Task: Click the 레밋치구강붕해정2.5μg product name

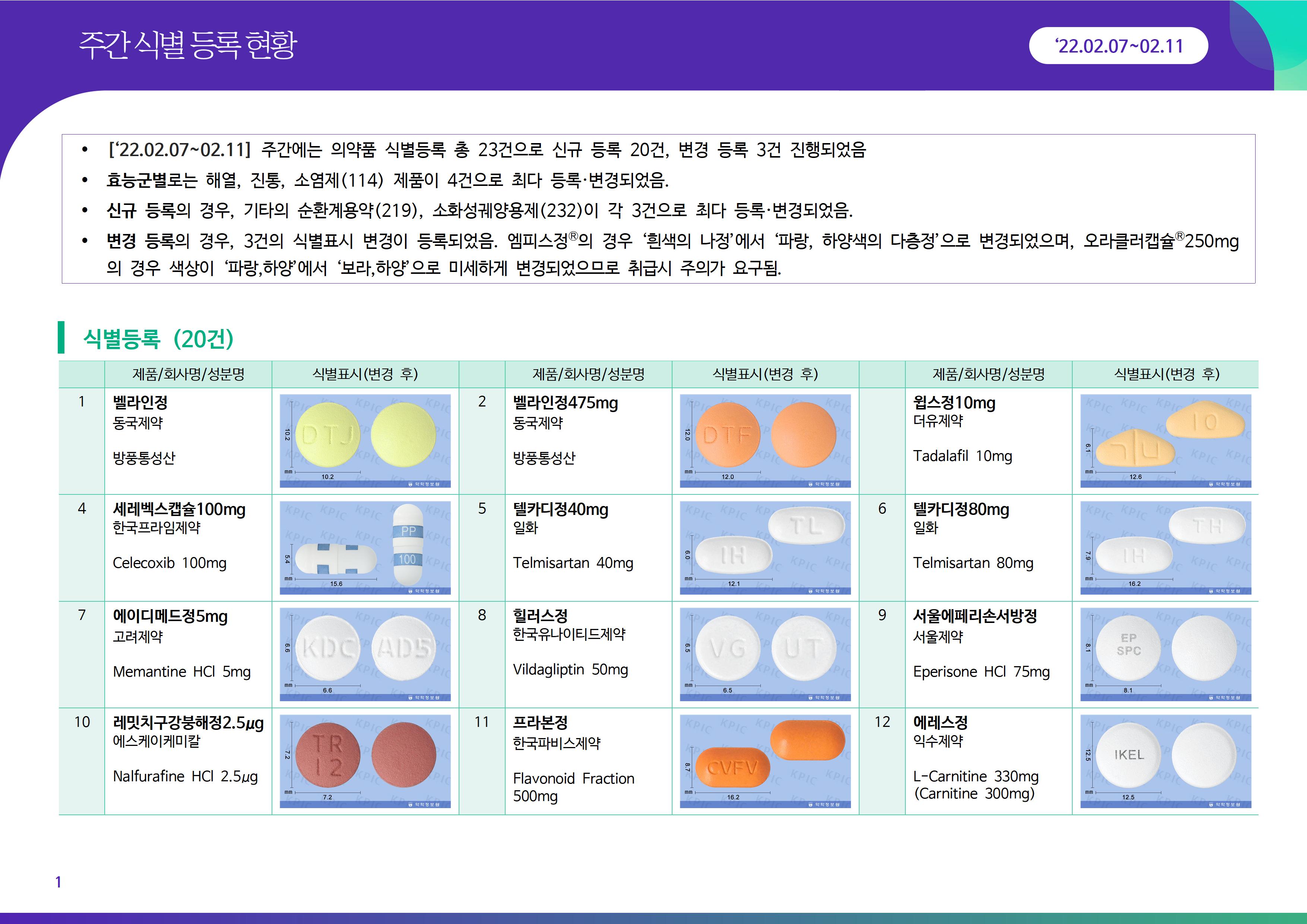Action: pyautogui.click(x=188, y=723)
